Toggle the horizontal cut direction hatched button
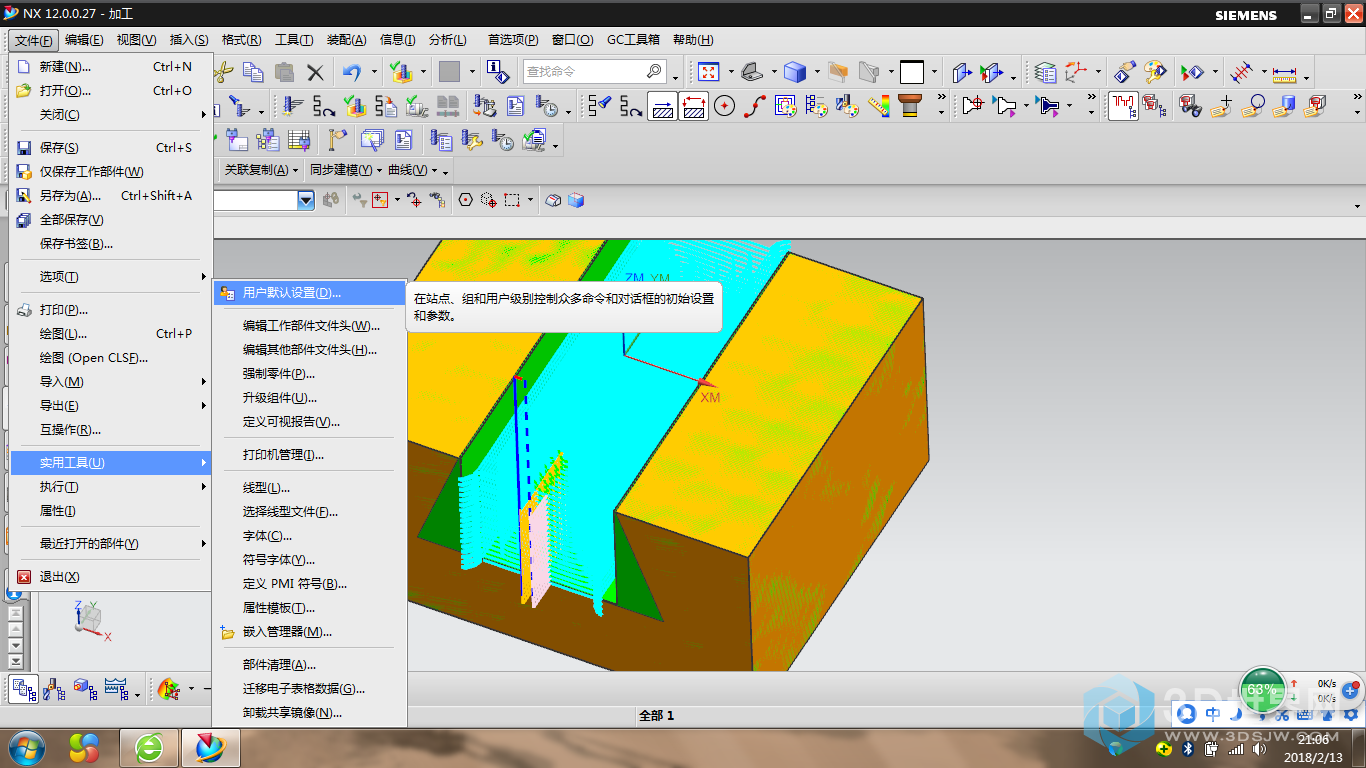 (662, 105)
